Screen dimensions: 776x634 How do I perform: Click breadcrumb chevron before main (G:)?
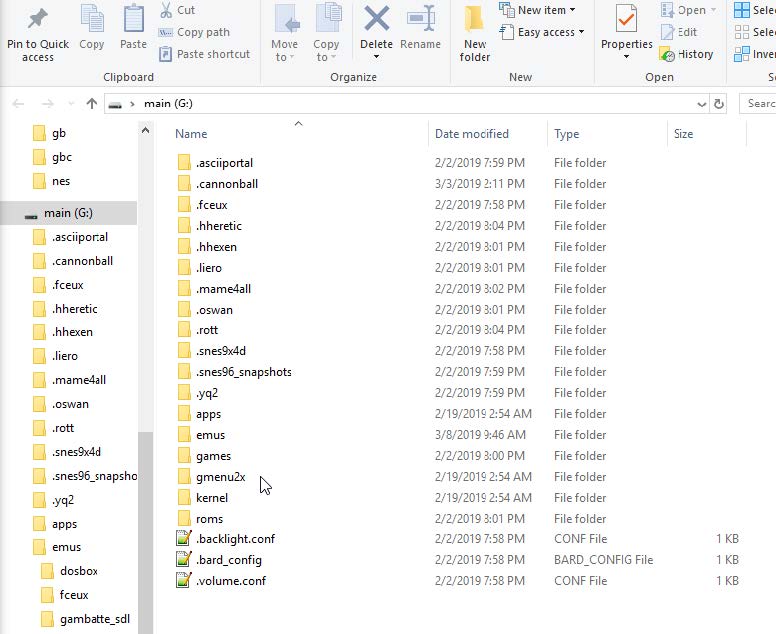[x=132, y=104]
